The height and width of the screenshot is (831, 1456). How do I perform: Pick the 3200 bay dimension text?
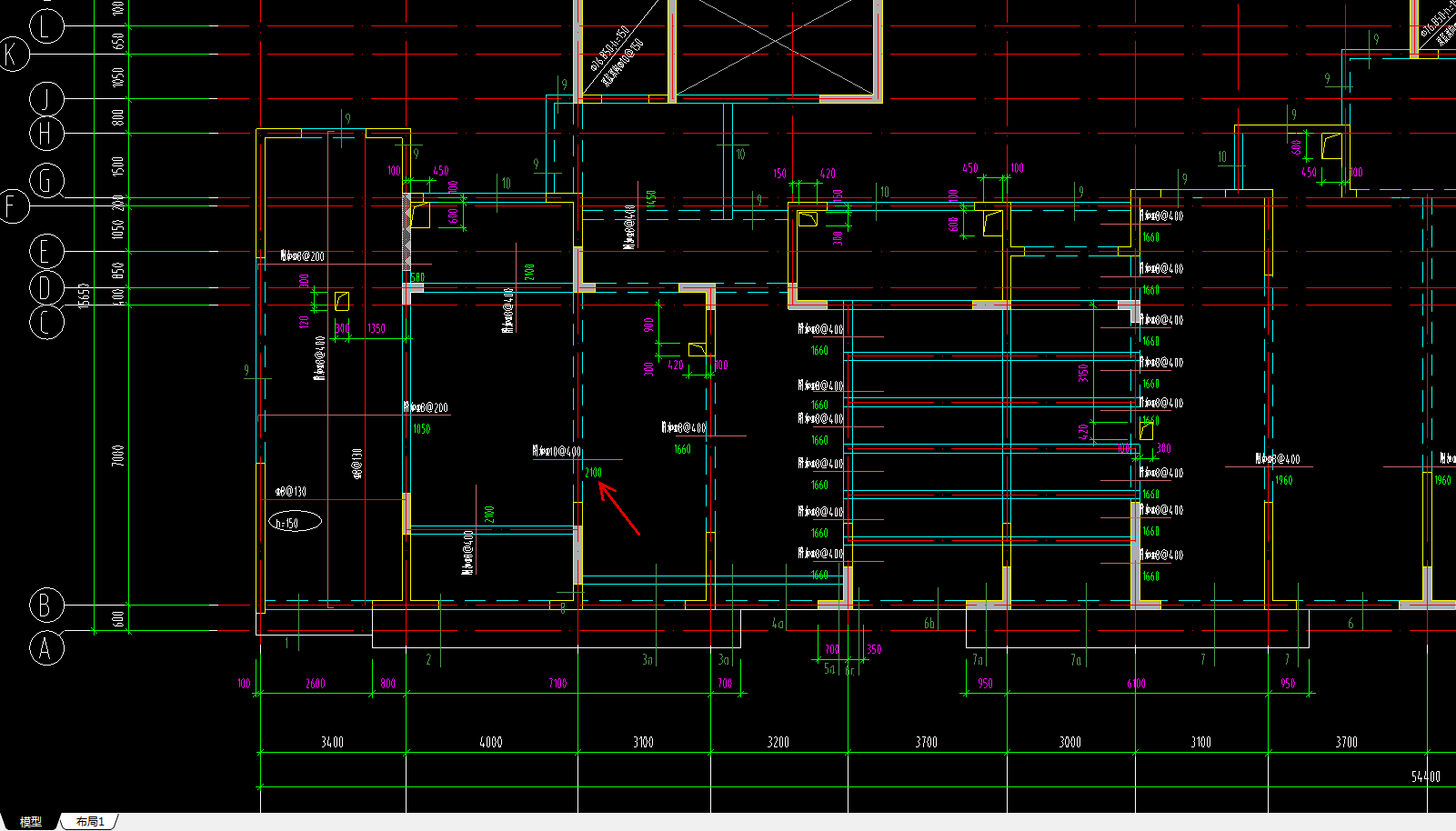point(778,742)
